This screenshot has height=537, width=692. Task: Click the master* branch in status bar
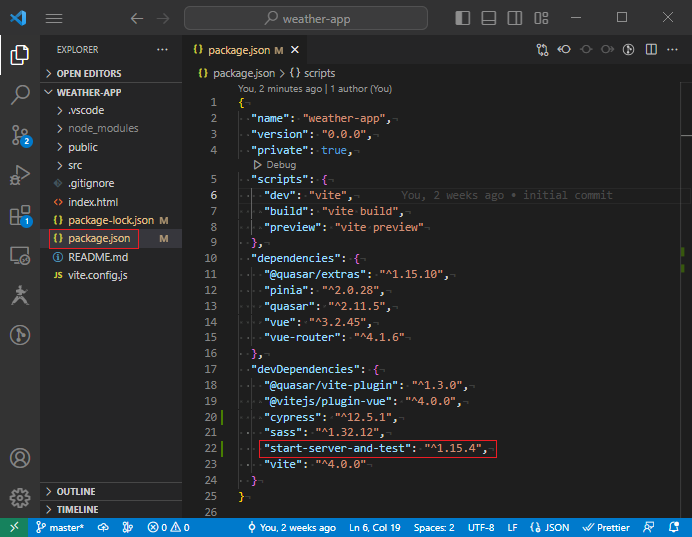(60, 527)
